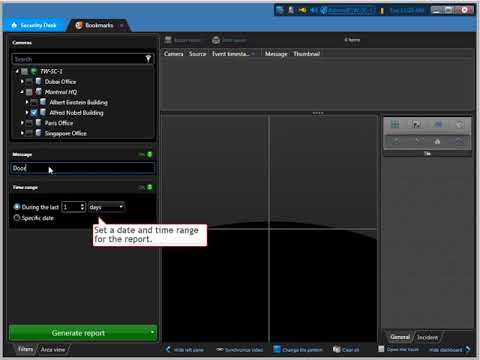Click the second icon in dashboard top row
Image resolution: width=480 pixels, height=360 pixels.
point(416,124)
